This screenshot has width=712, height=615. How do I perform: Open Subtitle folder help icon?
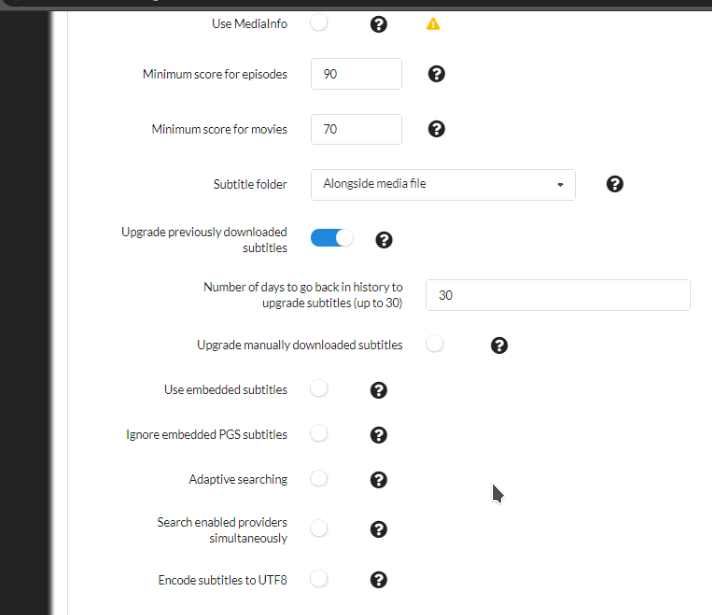pos(614,184)
